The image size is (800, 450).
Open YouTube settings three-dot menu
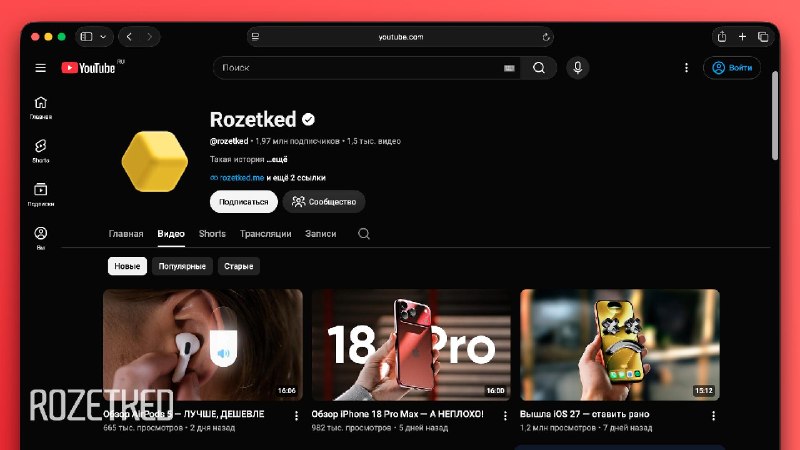click(686, 68)
